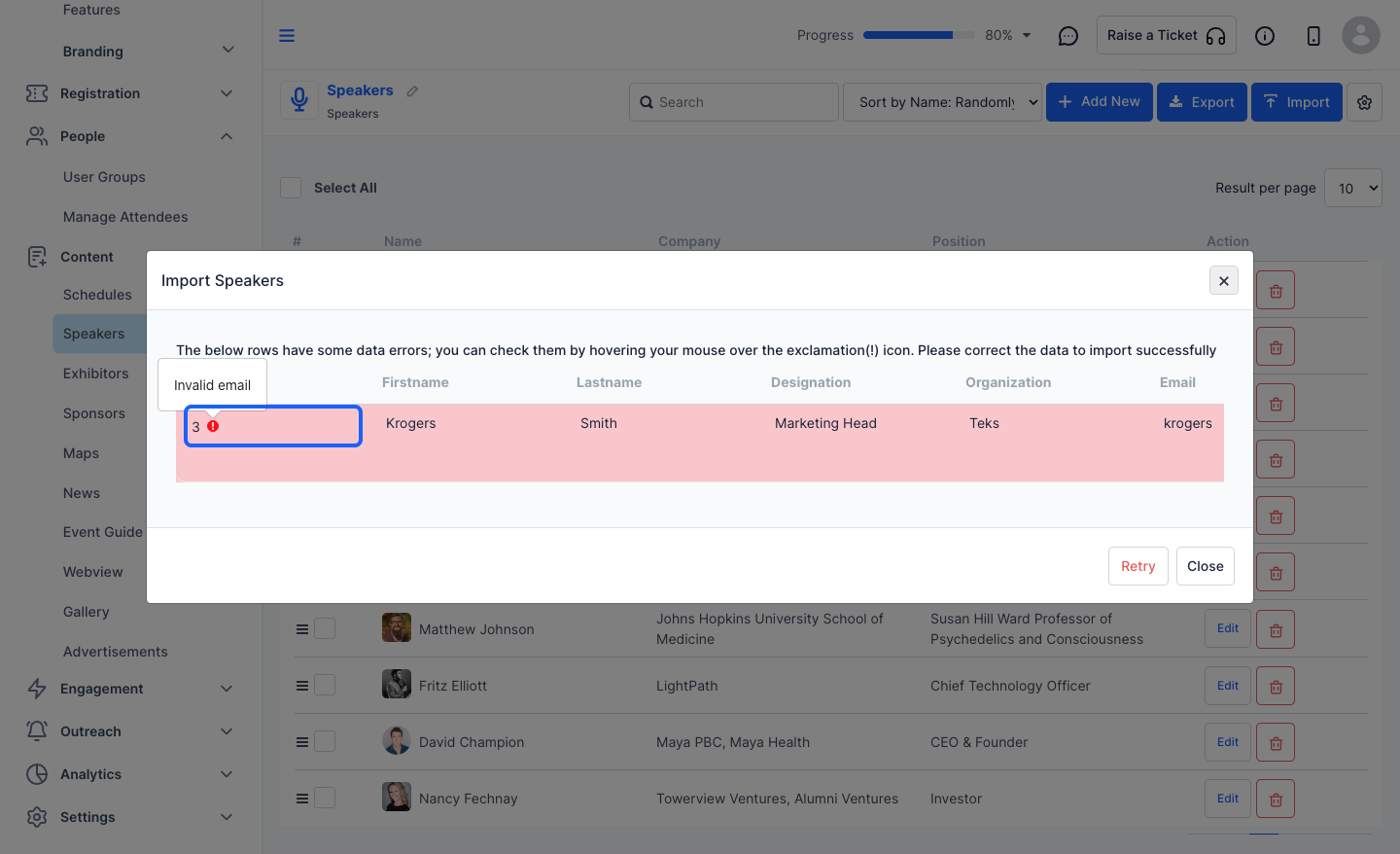Click the Registration ticket icon in sidebar

click(37, 93)
